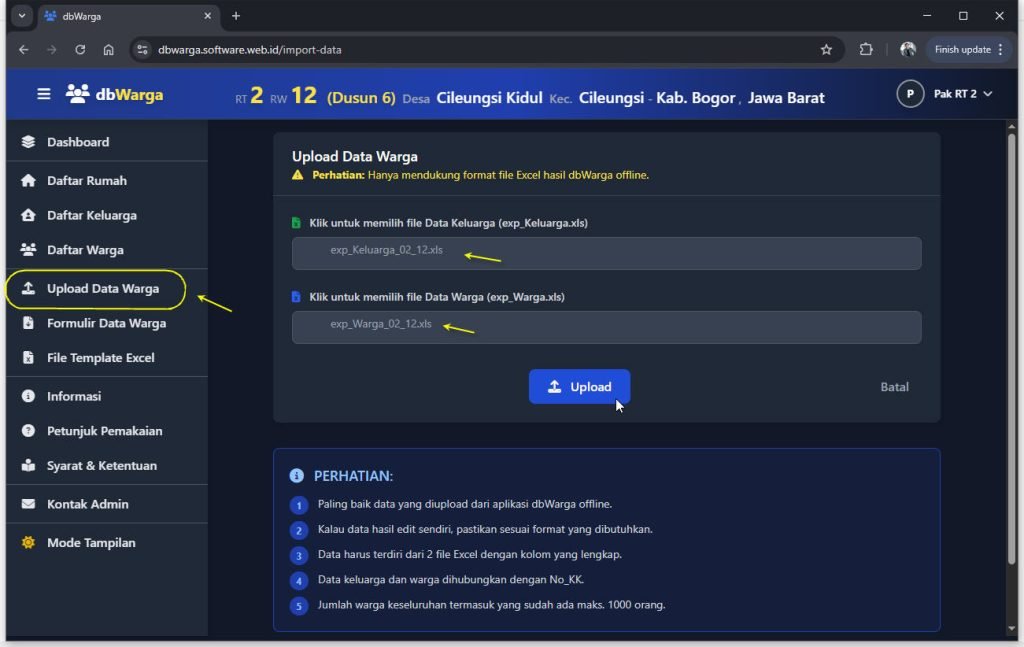
Task: Bookmark this page with the star icon
Action: click(826, 49)
